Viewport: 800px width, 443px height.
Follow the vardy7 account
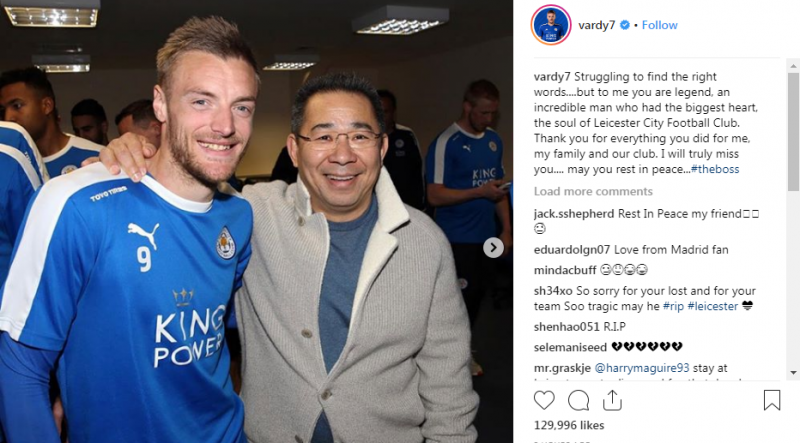pyautogui.click(x=659, y=25)
